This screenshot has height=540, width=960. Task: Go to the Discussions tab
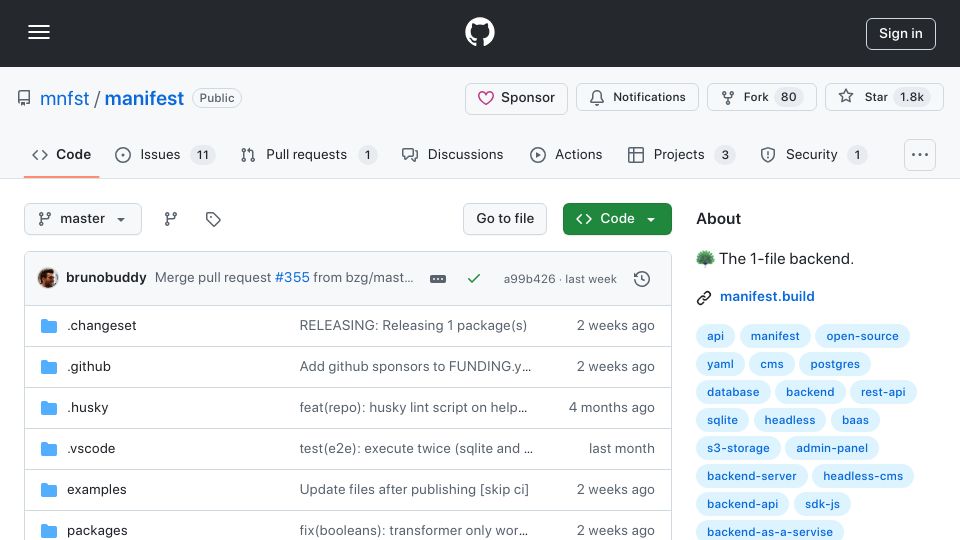pos(452,155)
